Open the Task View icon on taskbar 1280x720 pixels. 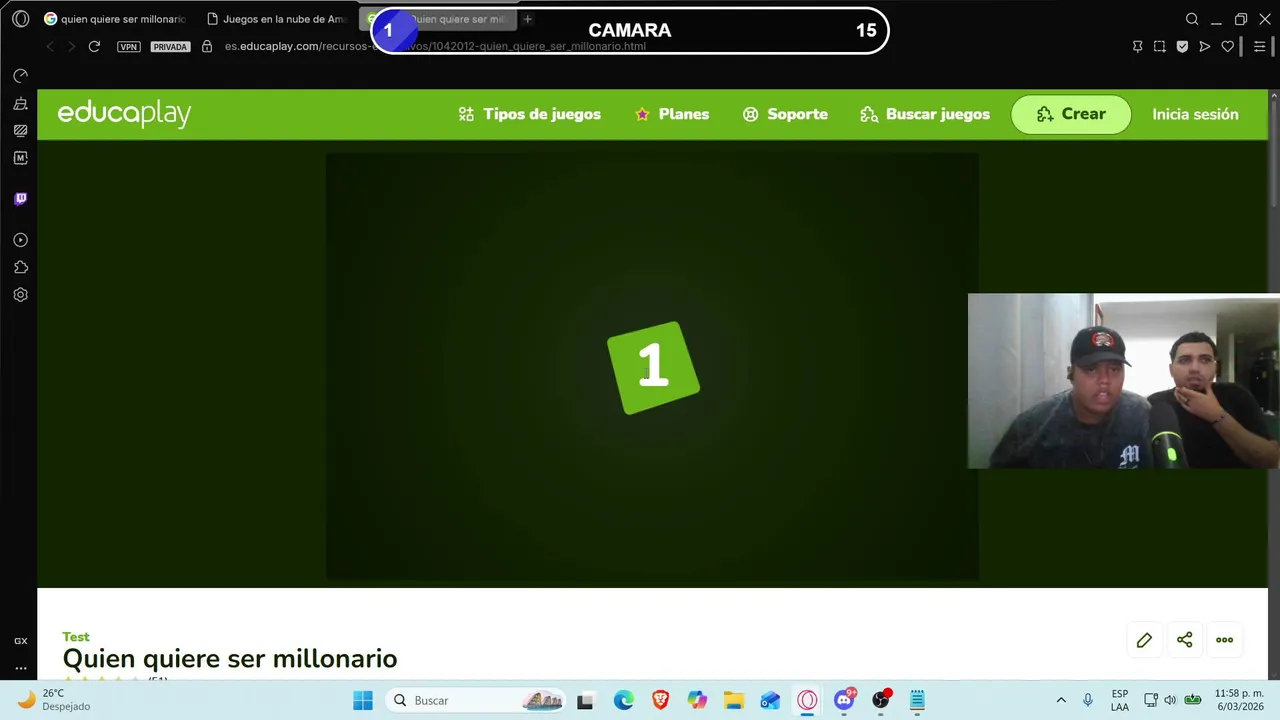click(x=585, y=700)
